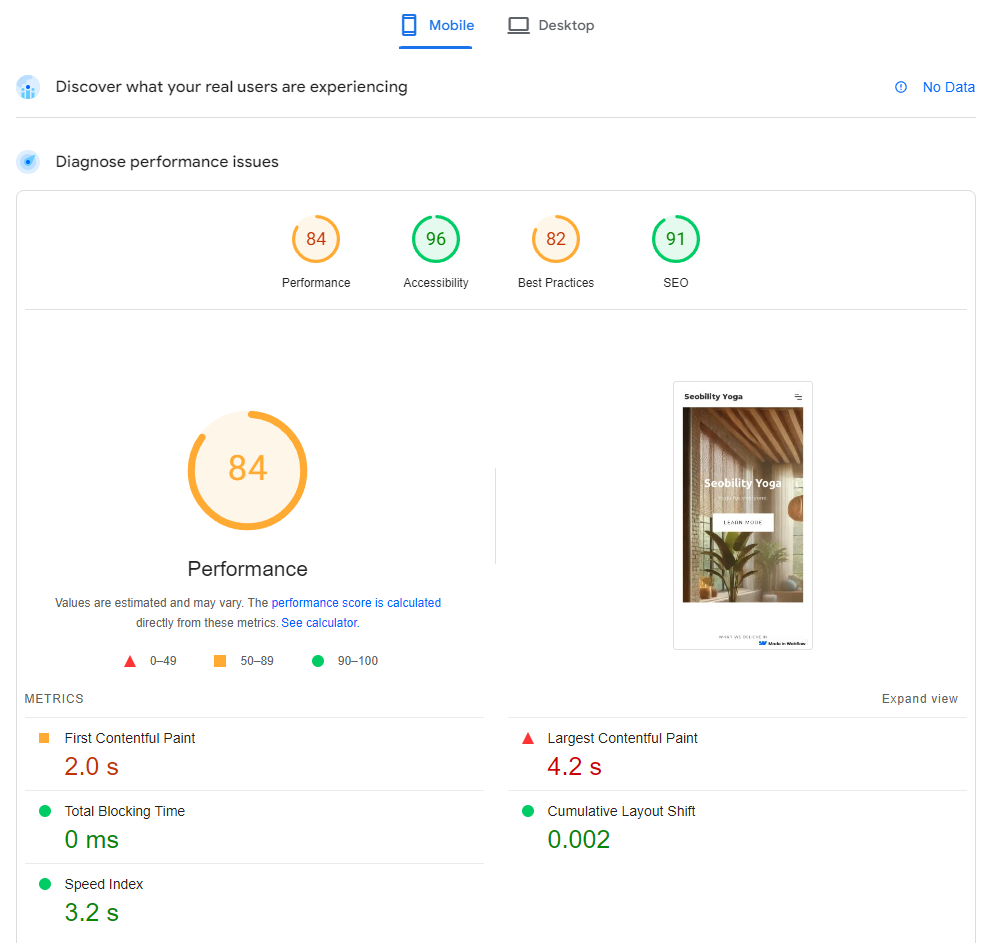Open the performance score is calculated link
Screen dimensions: 996x943
pyautogui.click(x=356, y=603)
